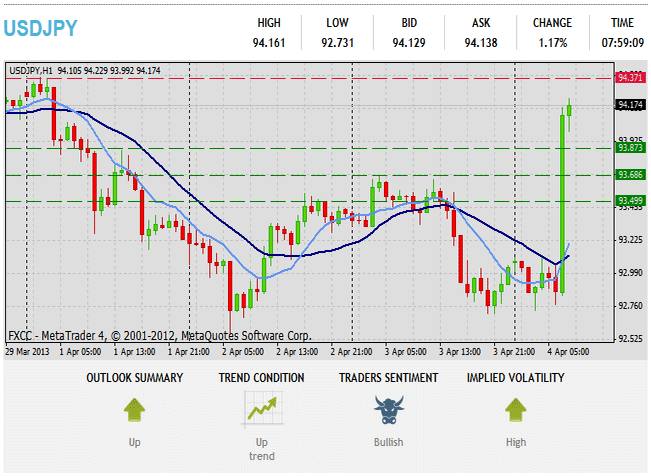
Task: Click the FXCC MetaTrader 4 copyright text
Action: coord(160,336)
